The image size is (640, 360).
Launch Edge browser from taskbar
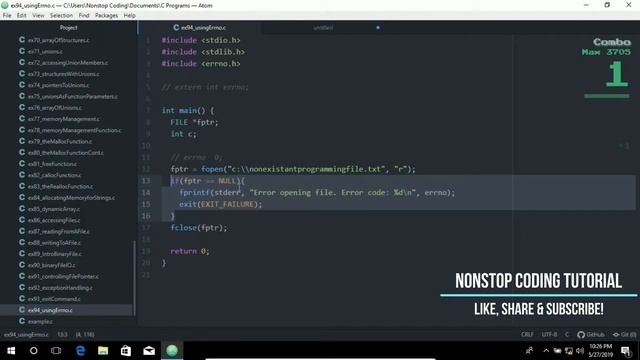pyautogui.click(x=80, y=351)
